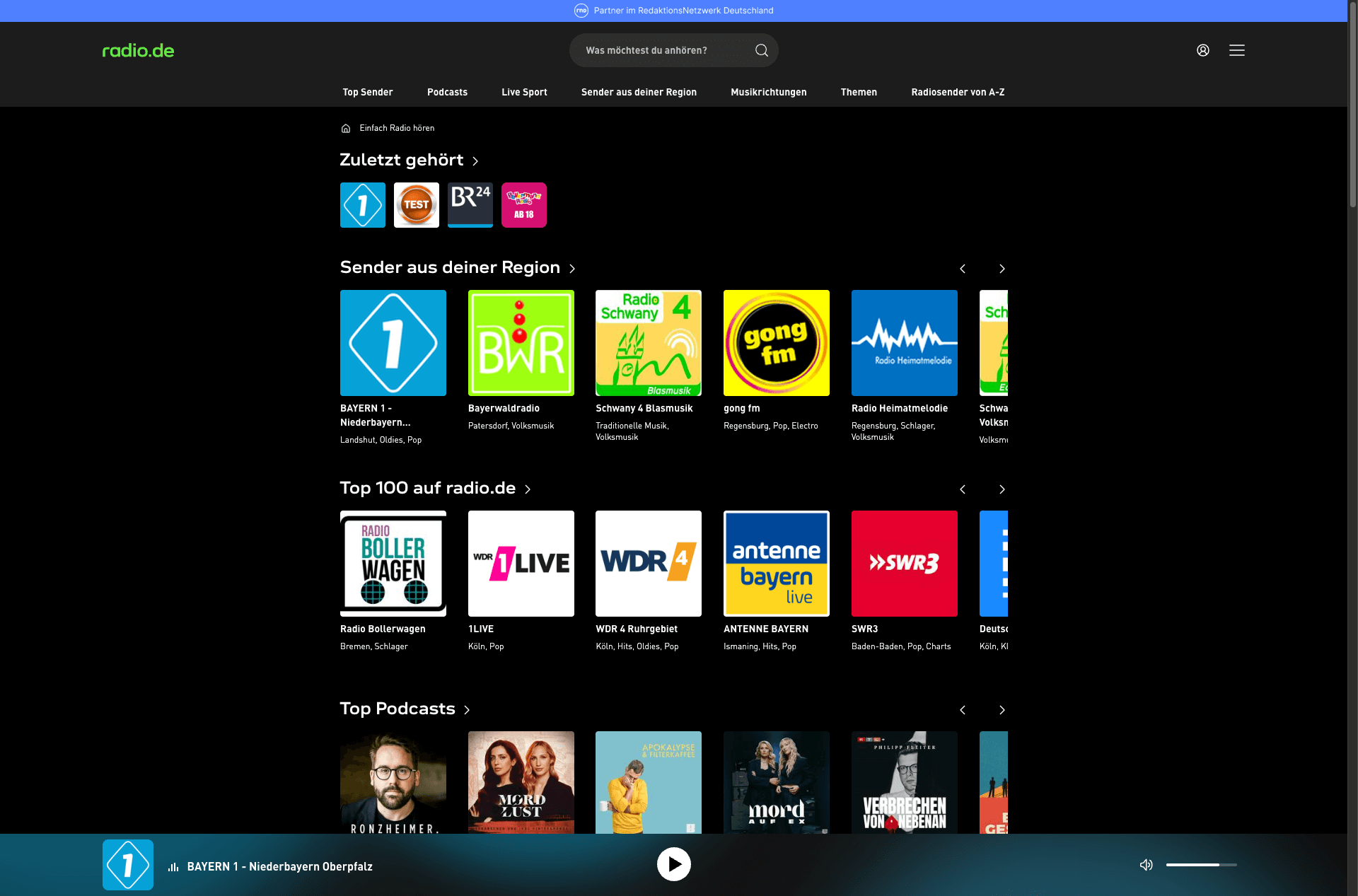Select the gong fm station logo
The width and height of the screenshot is (1358, 896).
coord(776,342)
